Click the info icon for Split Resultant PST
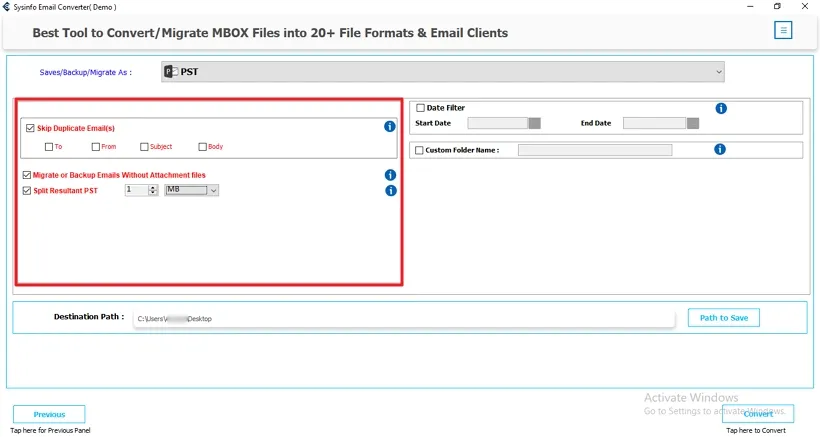This screenshot has width=820, height=437. (391, 191)
